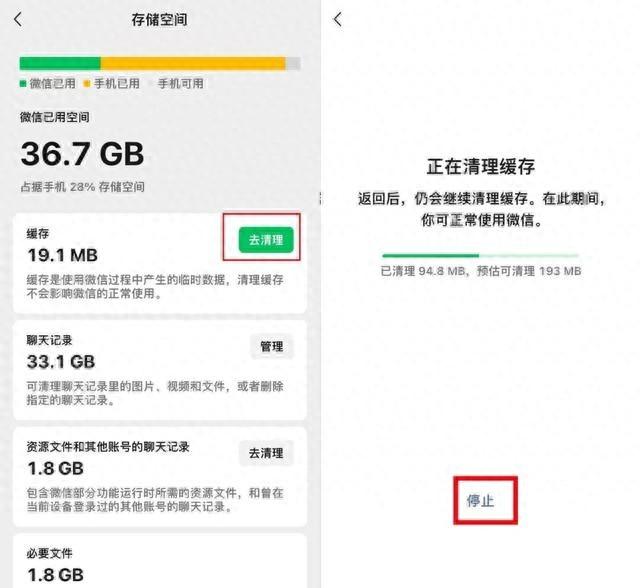Go back from the 存储空间 page
Image resolution: width=640 pixels, height=588 pixels.
[x=18, y=19]
